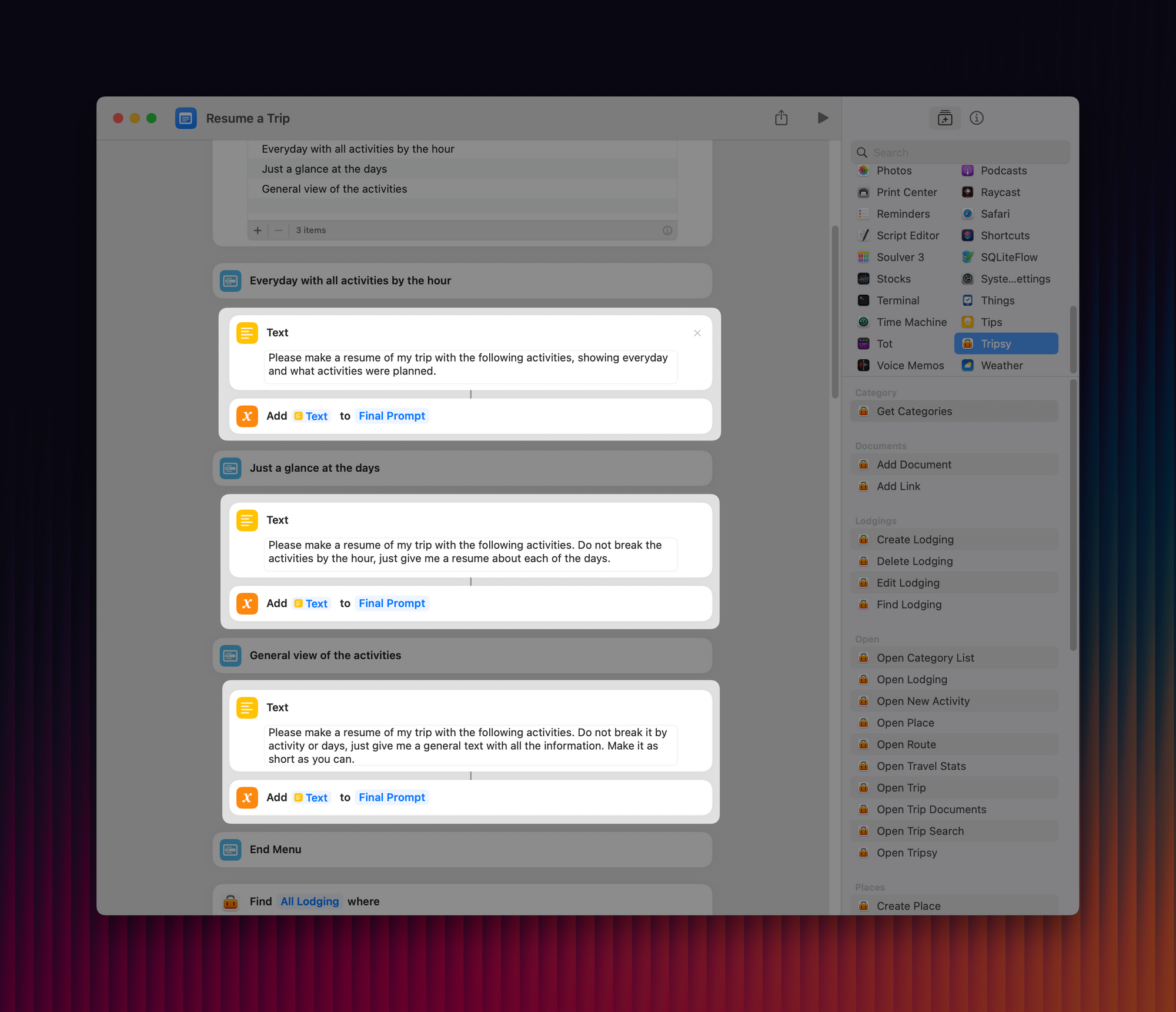Click the Tripsy actions list scrollbar

click(1073, 515)
